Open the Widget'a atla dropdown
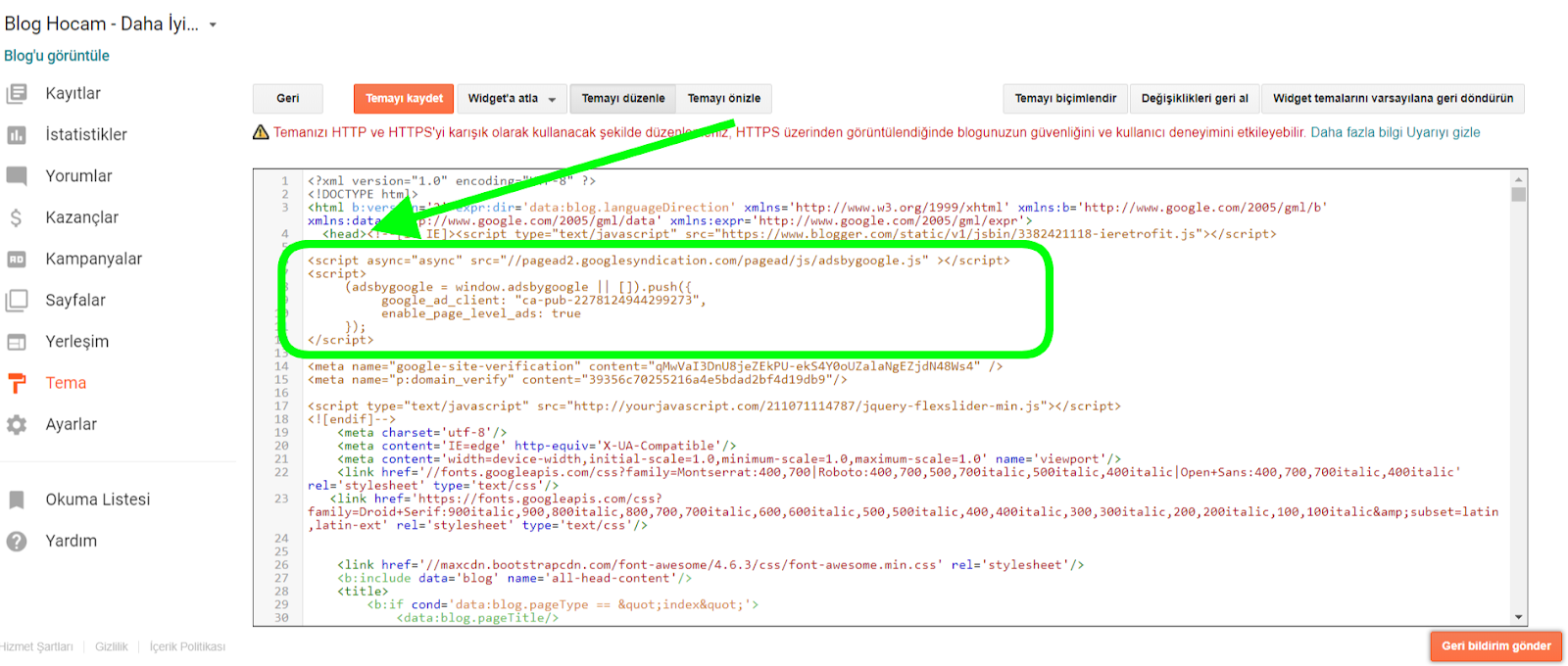The image size is (1568, 666). pos(512,98)
